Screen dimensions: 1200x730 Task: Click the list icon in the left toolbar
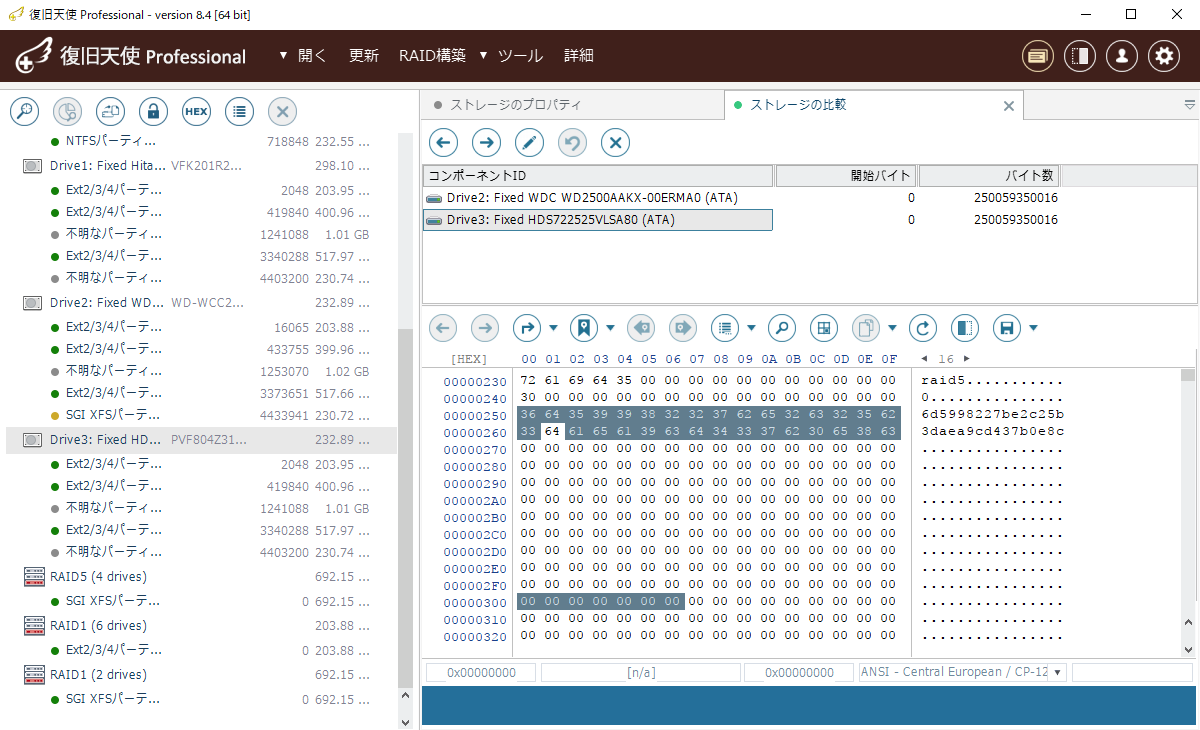pyautogui.click(x=239, y=112)
